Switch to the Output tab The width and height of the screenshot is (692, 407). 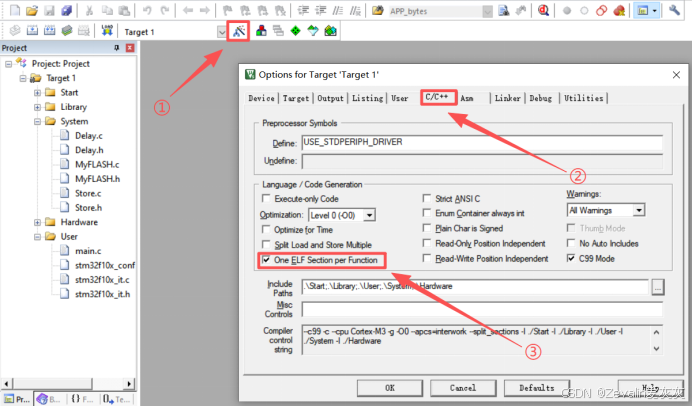[330, 98]
